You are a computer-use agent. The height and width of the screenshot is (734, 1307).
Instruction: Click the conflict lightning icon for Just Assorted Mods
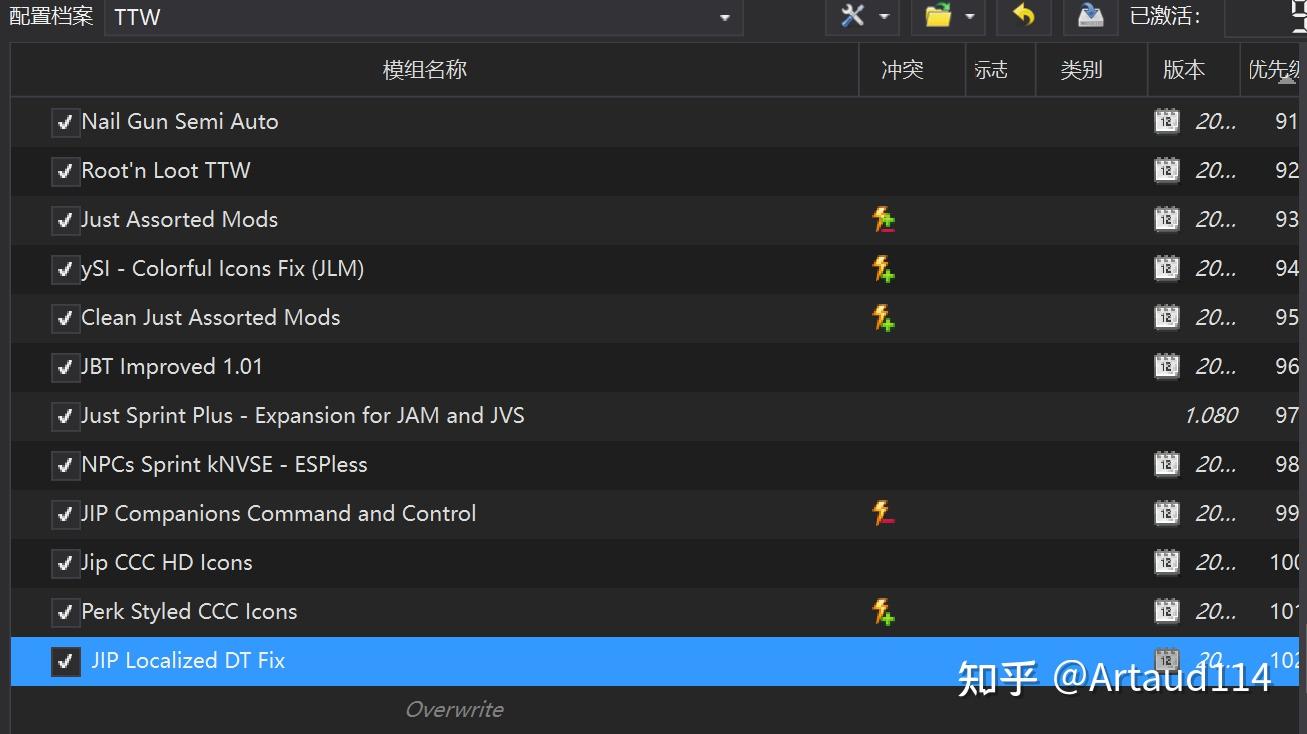point(883,219)
